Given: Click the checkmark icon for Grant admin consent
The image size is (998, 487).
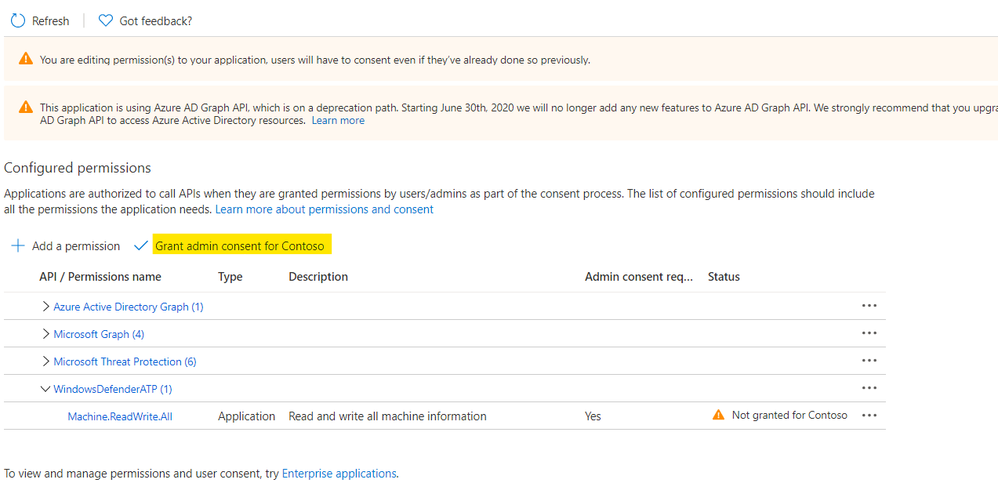Looking at the screenshot, I should pos(141,246).
